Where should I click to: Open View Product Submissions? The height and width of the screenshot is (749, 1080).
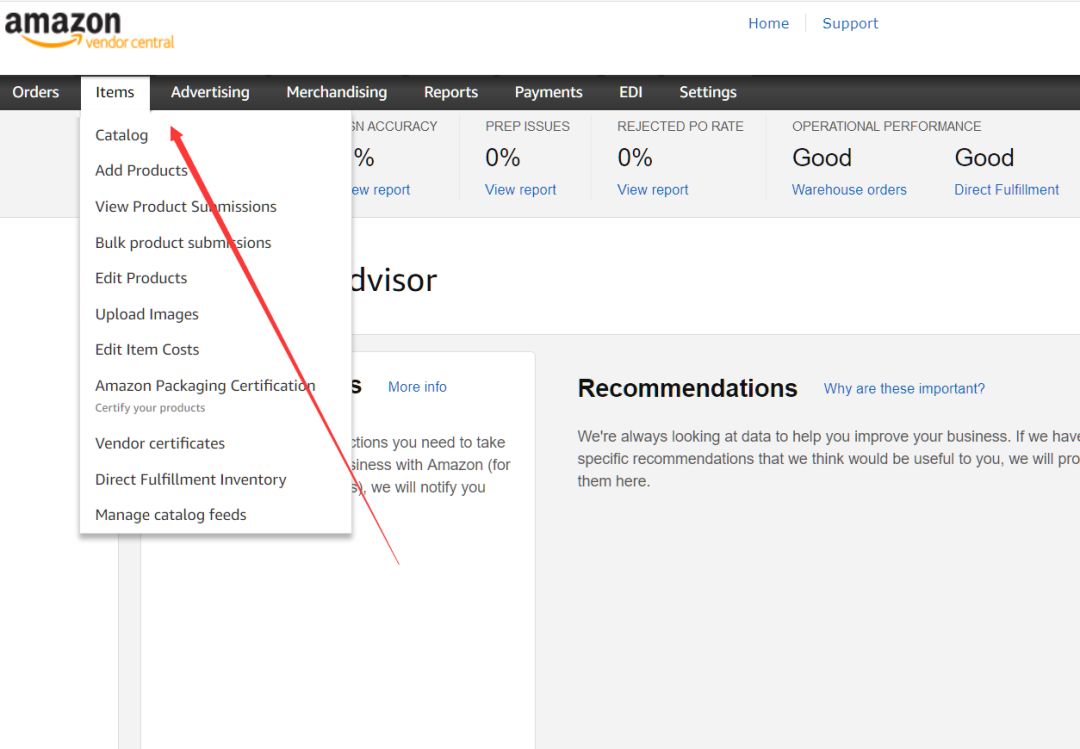(x=186, y=207)
